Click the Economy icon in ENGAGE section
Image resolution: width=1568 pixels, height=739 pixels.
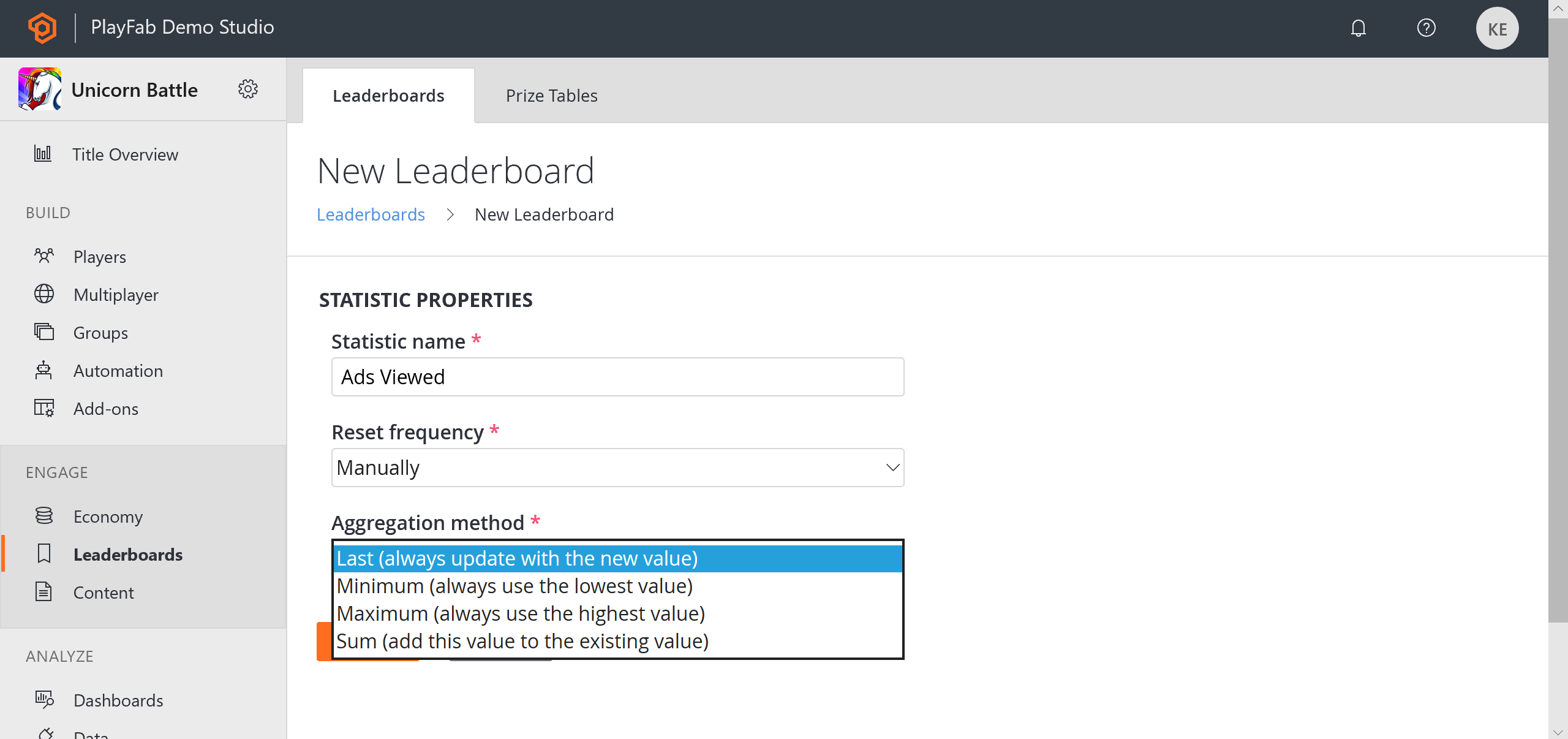(44, 516)
